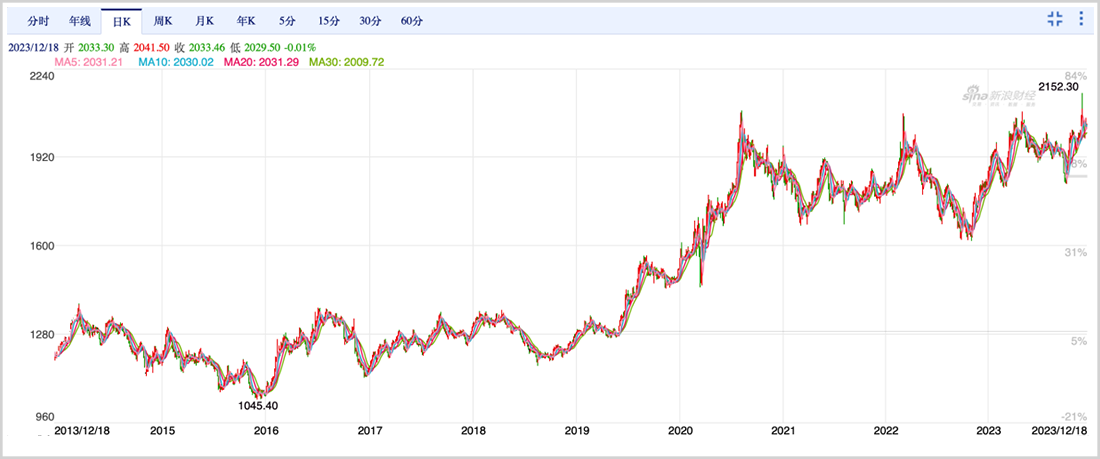1100x459 pixels.
Task: Switch to the 分时 tab
Action: (x=37, y=21)
